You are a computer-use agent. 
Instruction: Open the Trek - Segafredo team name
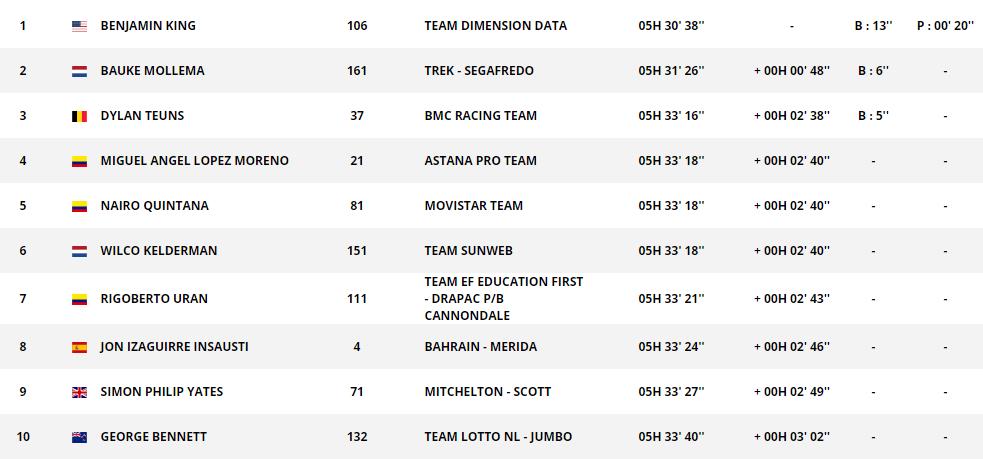(x=479, y=71)
